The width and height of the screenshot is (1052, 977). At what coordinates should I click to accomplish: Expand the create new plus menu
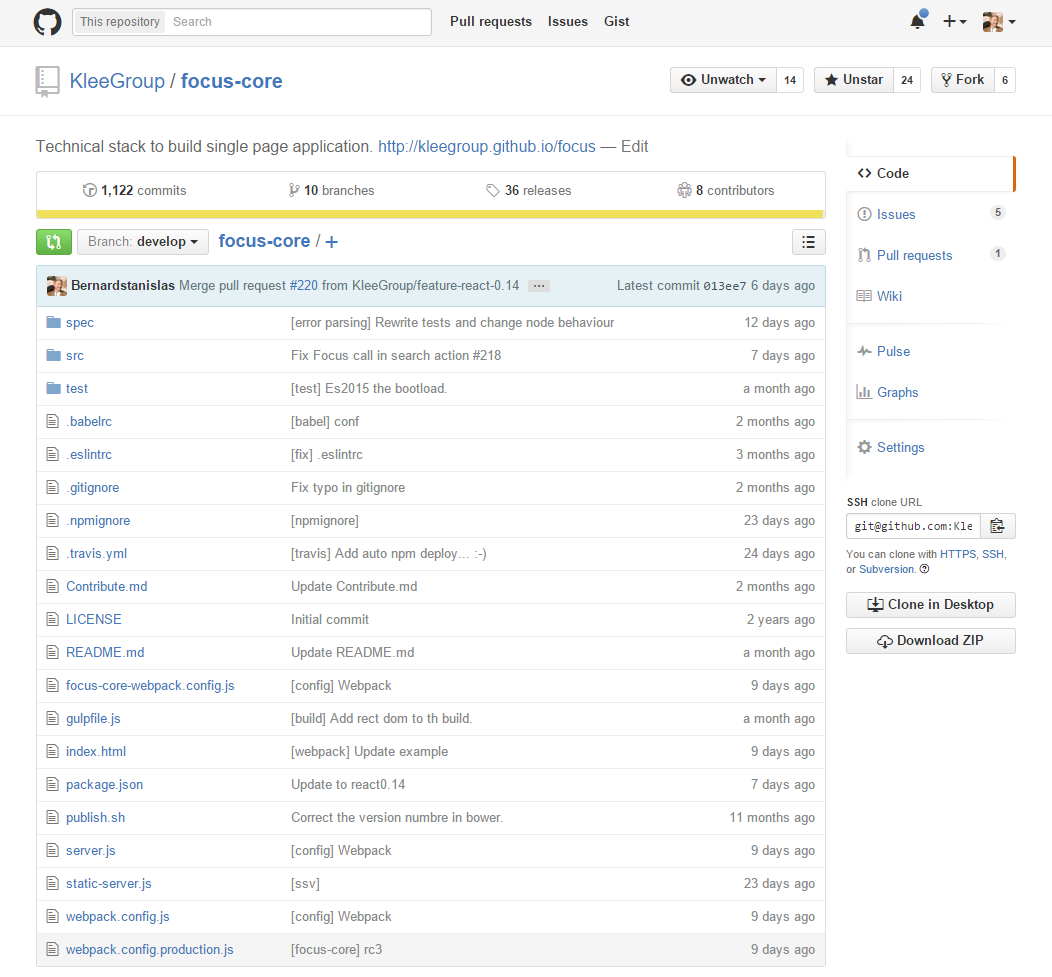tap(954, 22)
